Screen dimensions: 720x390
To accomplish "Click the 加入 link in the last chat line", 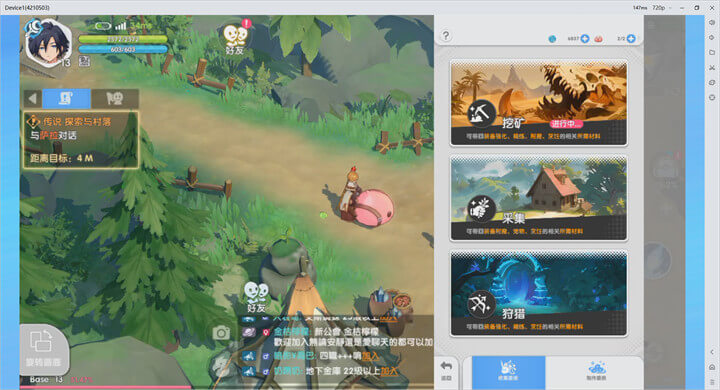I will coord(389,371).
